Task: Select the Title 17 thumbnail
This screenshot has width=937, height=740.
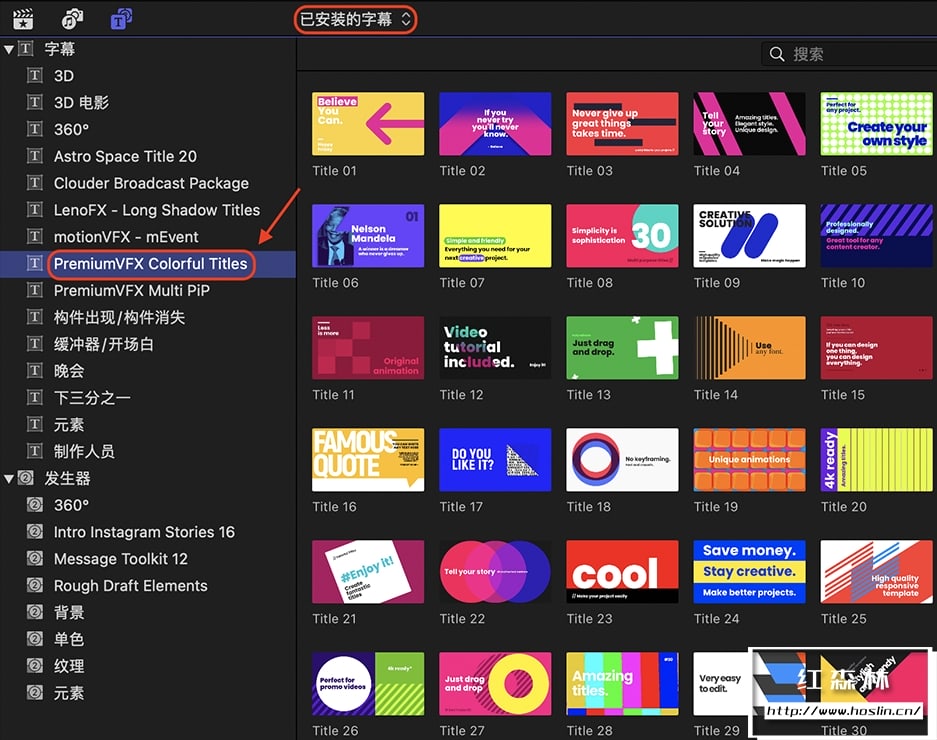Action: (x=495, y=460)
